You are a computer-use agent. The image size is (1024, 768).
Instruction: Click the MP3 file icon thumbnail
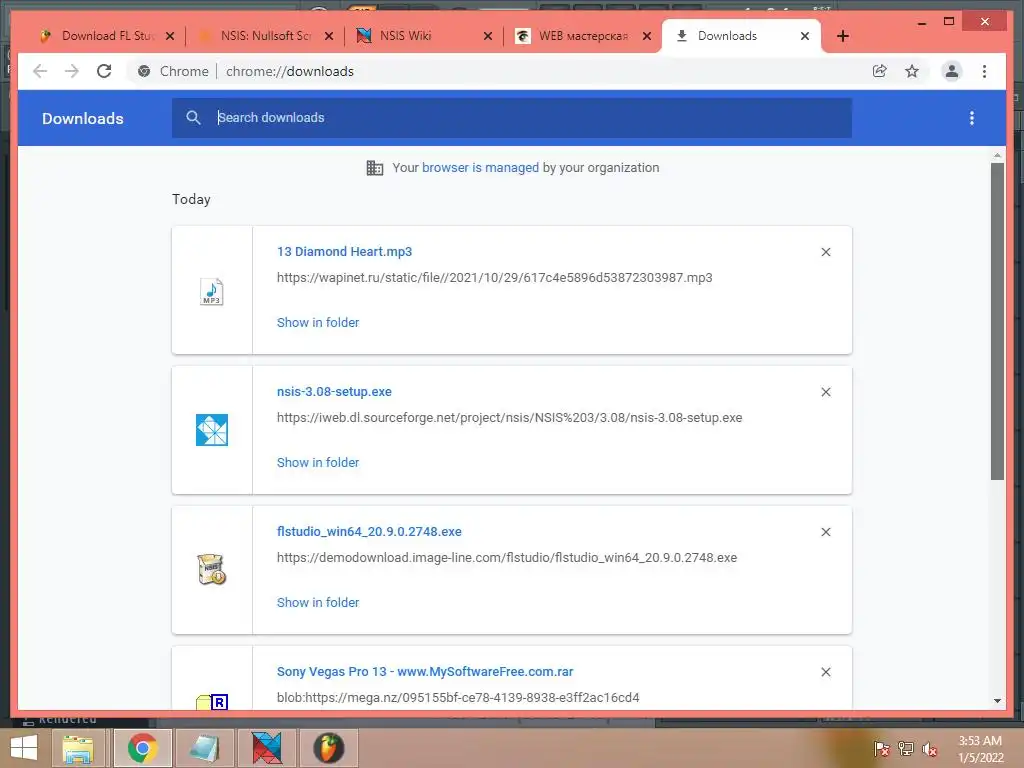[x=212, y=291]
